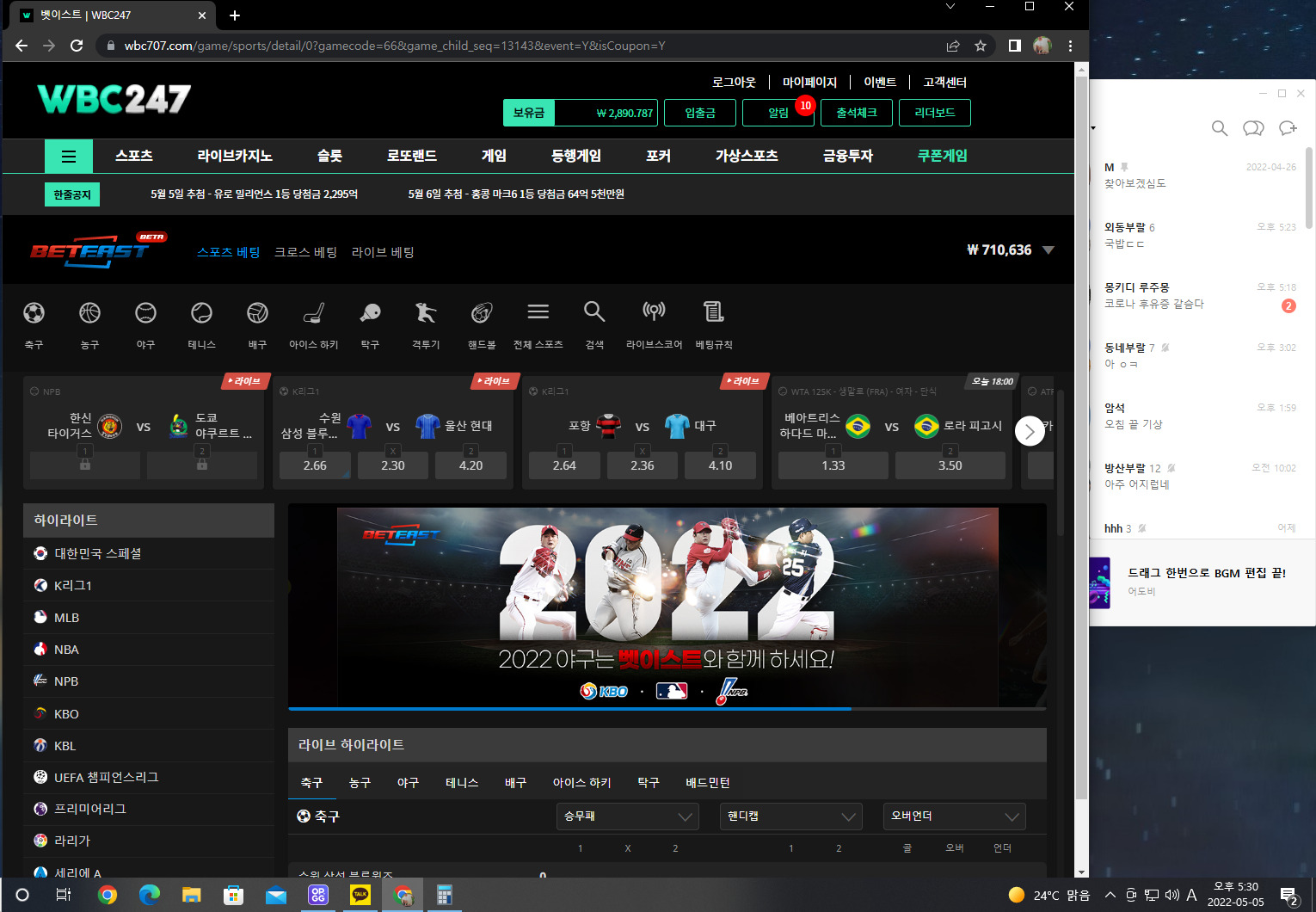Select the ice hockey (아이스 하키) icon
The width and height of the screenshot is (1316, 912).
pos(314,313)
